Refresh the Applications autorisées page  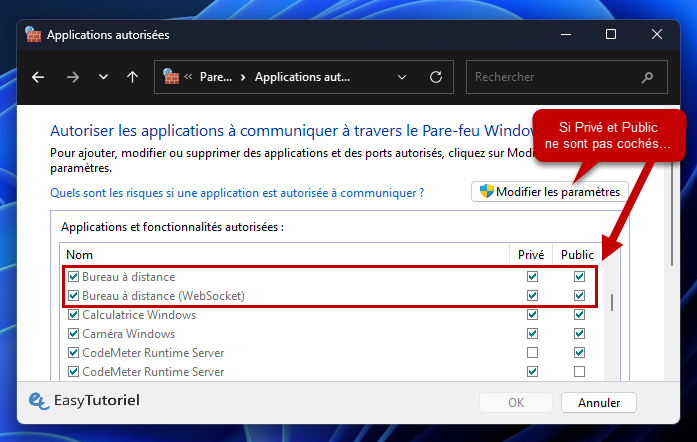(436, 77)
